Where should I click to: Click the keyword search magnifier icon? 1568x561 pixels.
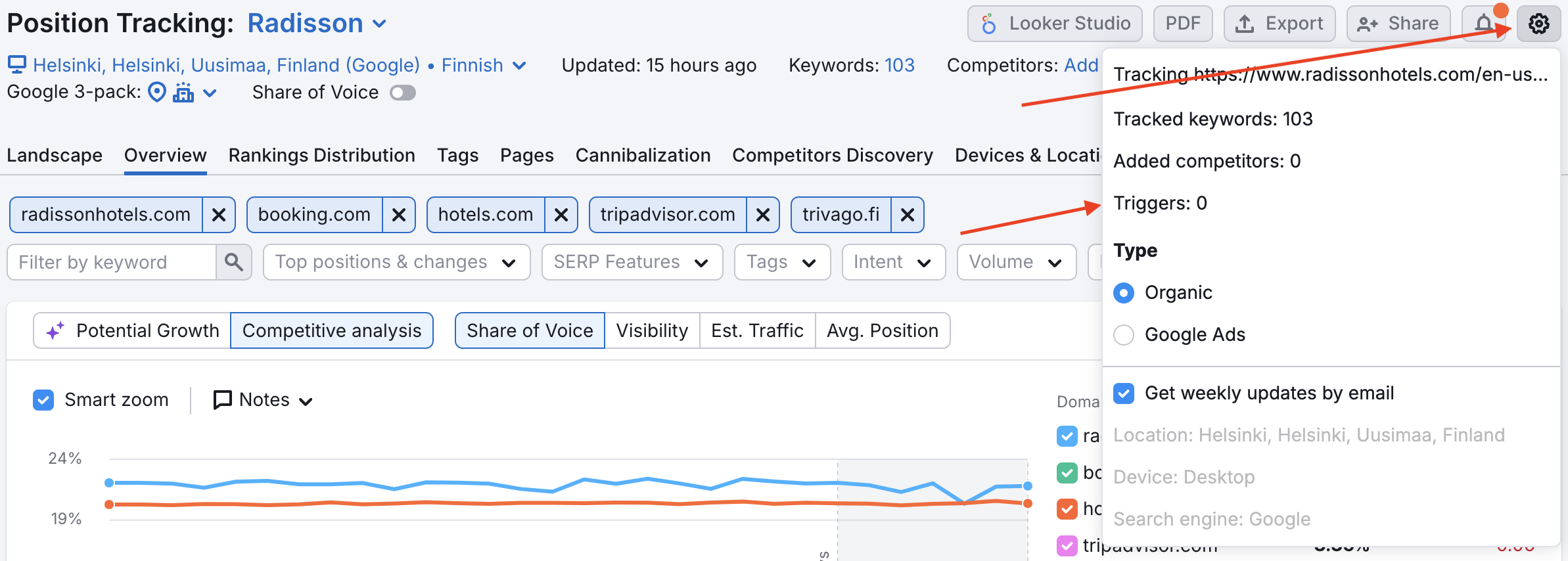pos(234,262)
